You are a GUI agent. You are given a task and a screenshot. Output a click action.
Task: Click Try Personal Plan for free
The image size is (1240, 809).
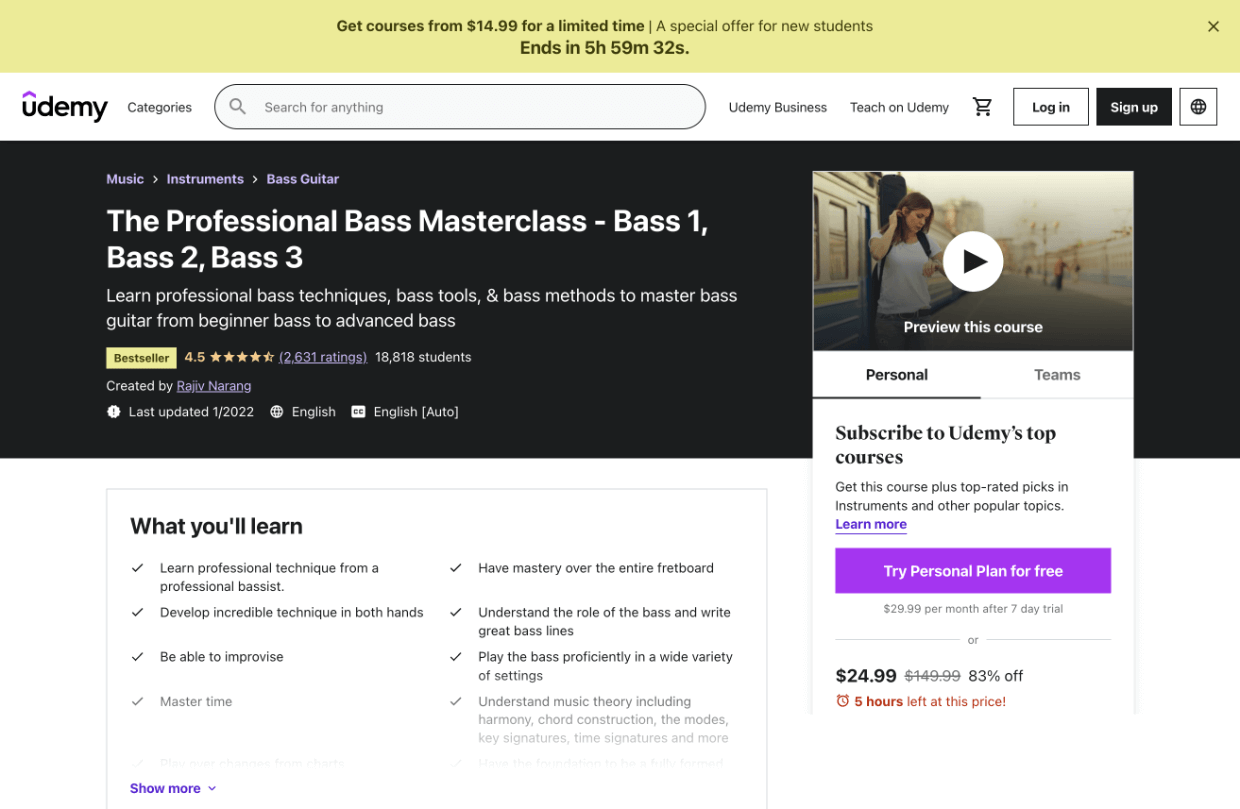972,570
